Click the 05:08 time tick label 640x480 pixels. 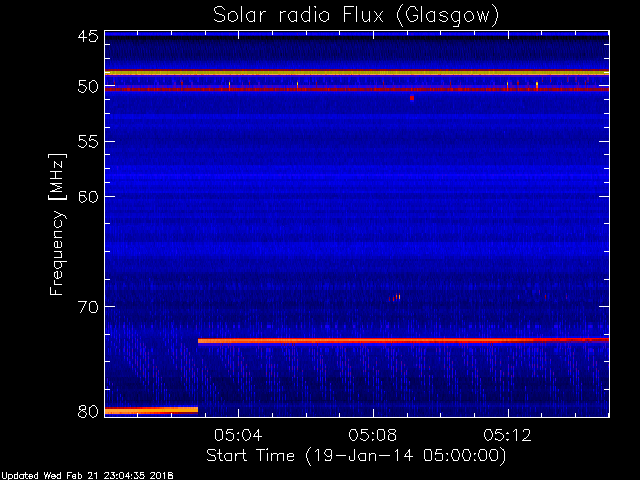373,435
